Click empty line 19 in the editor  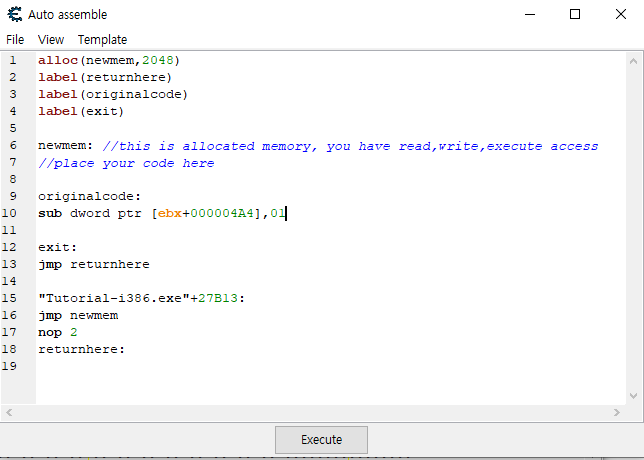[x=331, y=366]
